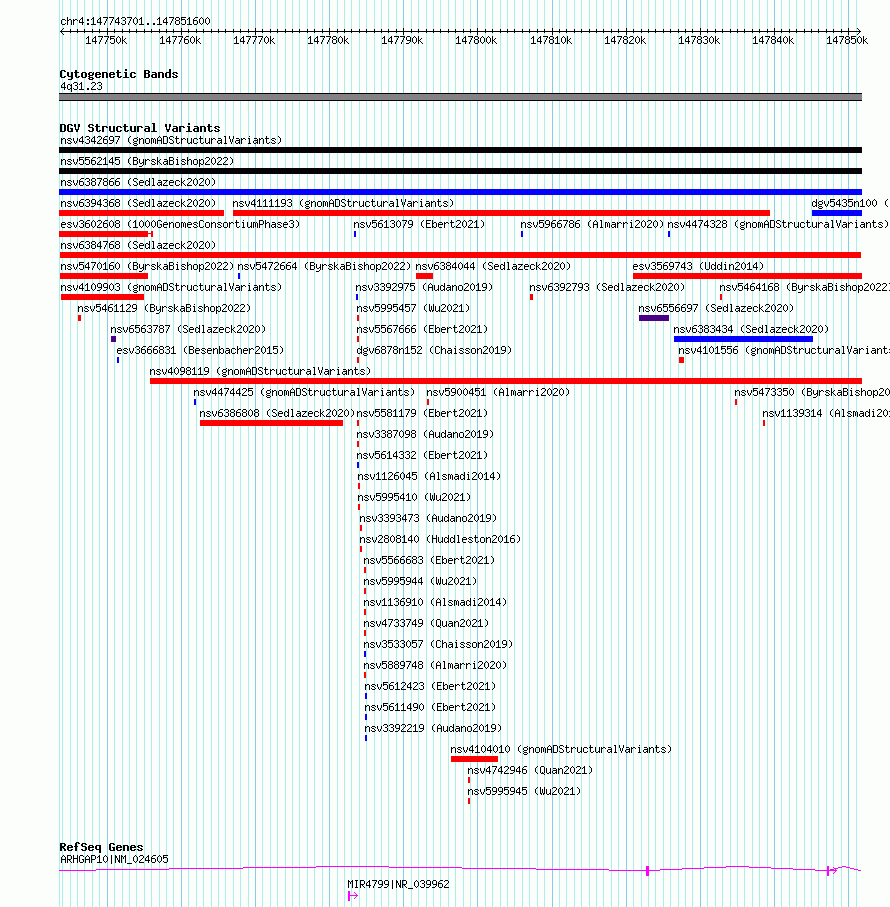Open nsv6563787 Sedlazeck2020 label

coord(188,329)
